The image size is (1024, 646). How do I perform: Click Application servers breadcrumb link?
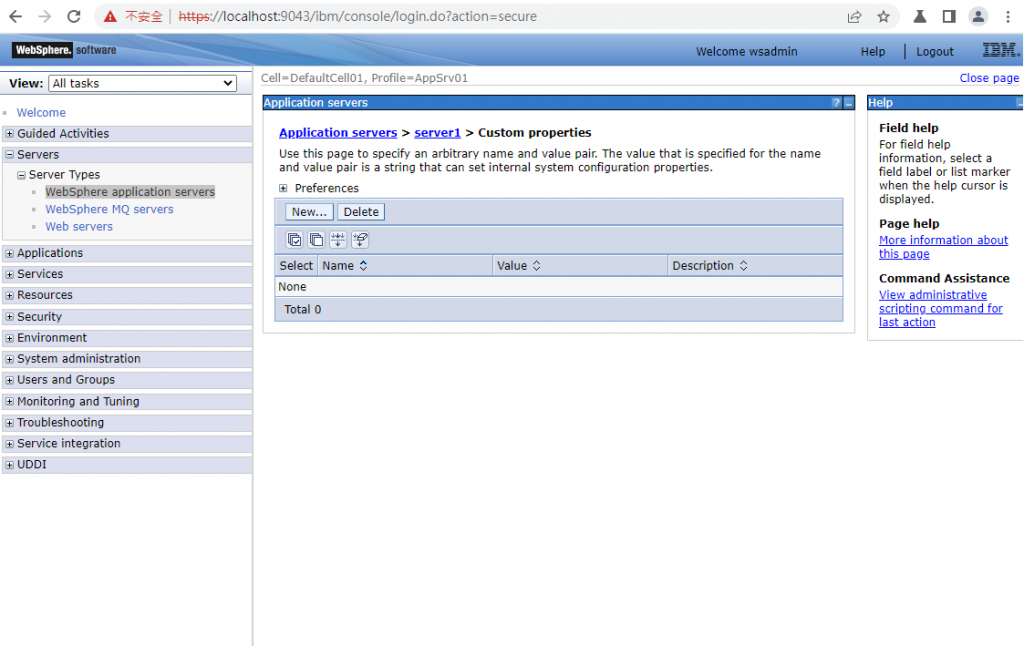(x=338, y=133)
